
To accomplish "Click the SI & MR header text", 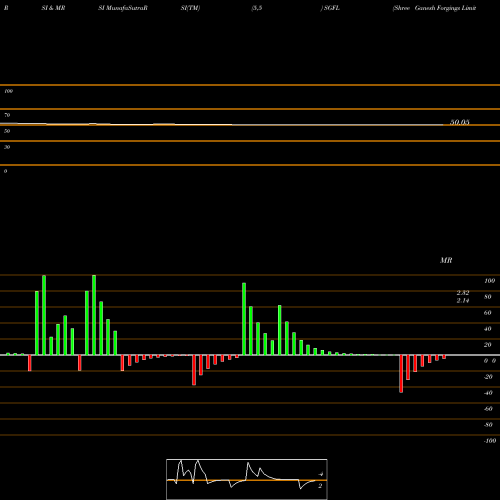I will (53, 8).
